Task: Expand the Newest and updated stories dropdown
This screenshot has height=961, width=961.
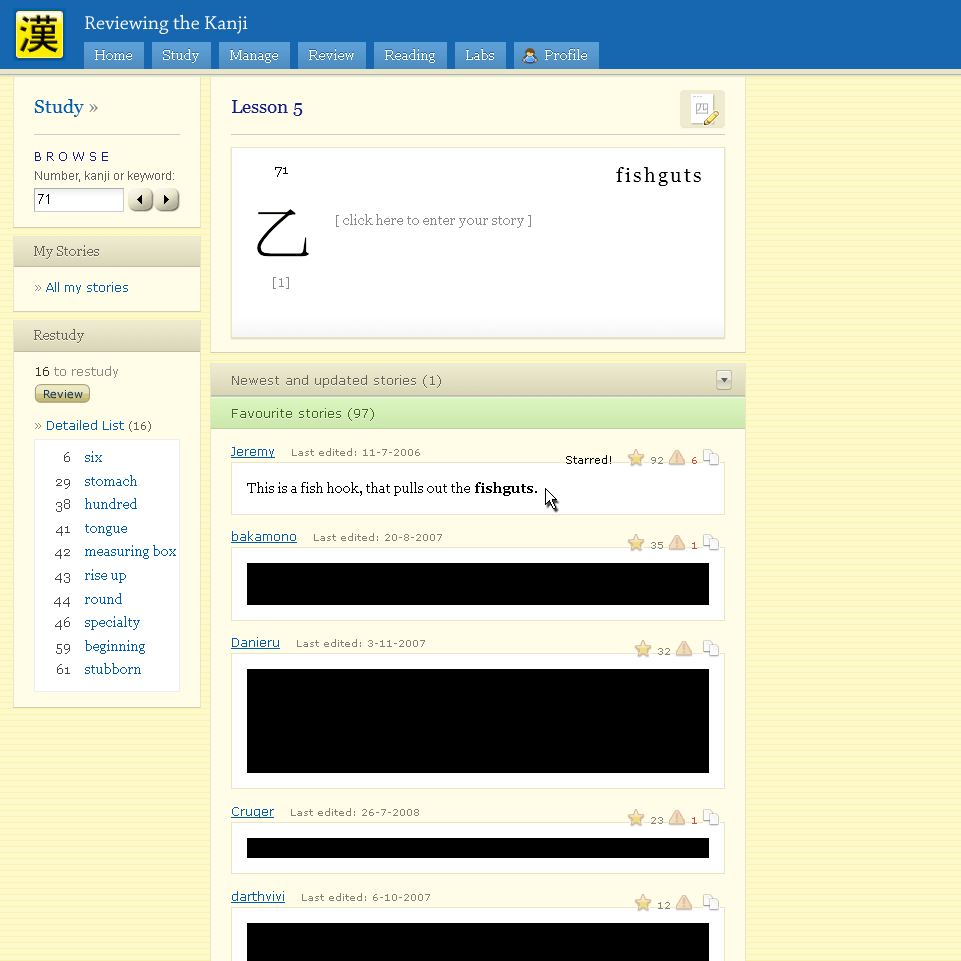Action: 724,380
